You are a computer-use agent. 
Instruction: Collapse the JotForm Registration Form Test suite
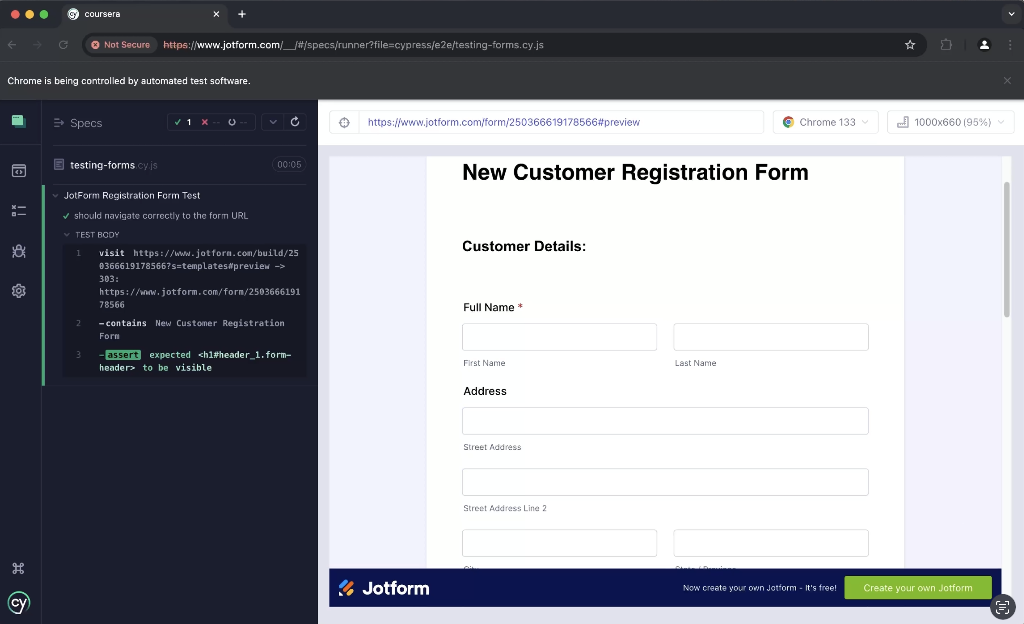(x=131, y=195)
